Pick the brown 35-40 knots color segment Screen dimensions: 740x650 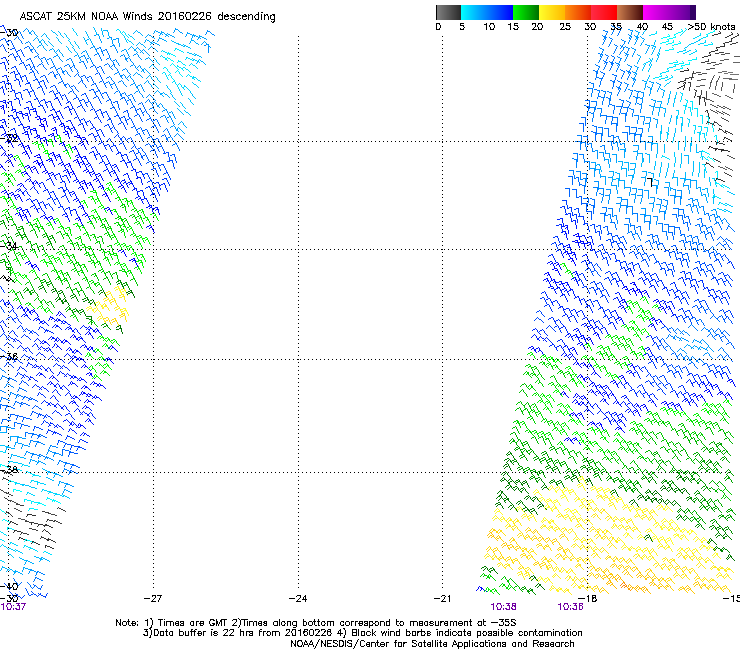click(x=630, y=12)
